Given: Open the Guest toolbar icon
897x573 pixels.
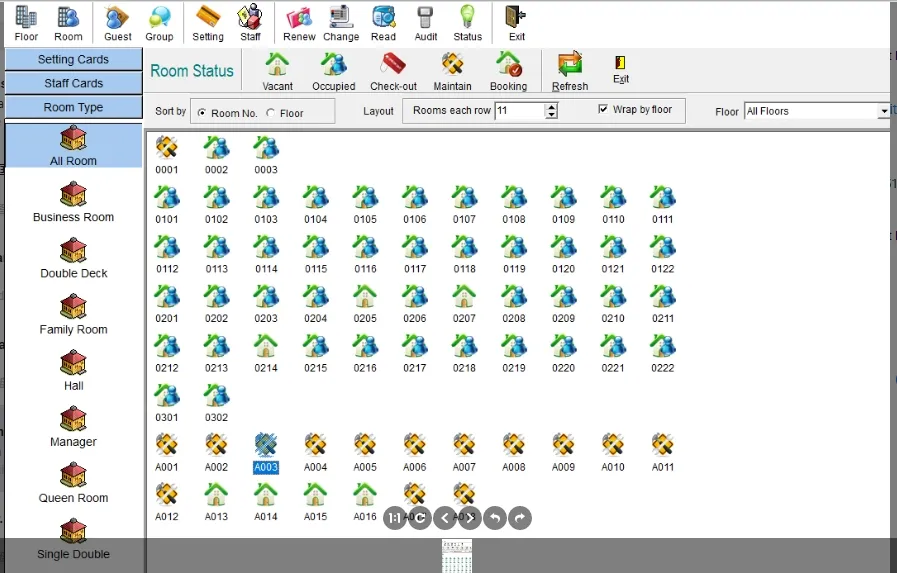Looking at the screenshot, I should point(117,22).
